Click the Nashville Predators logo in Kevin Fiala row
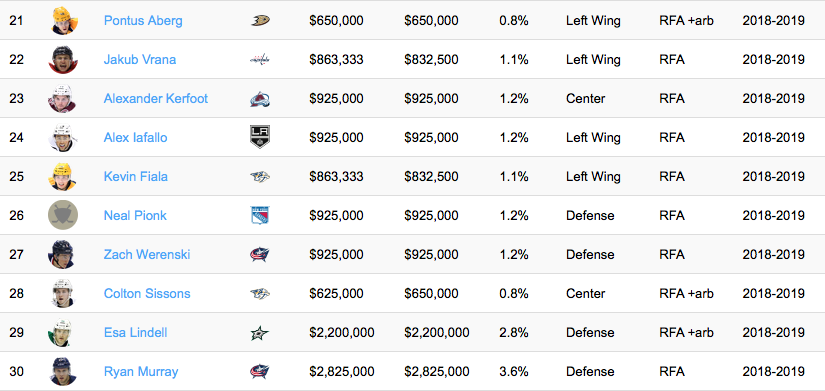 [260, 176]
